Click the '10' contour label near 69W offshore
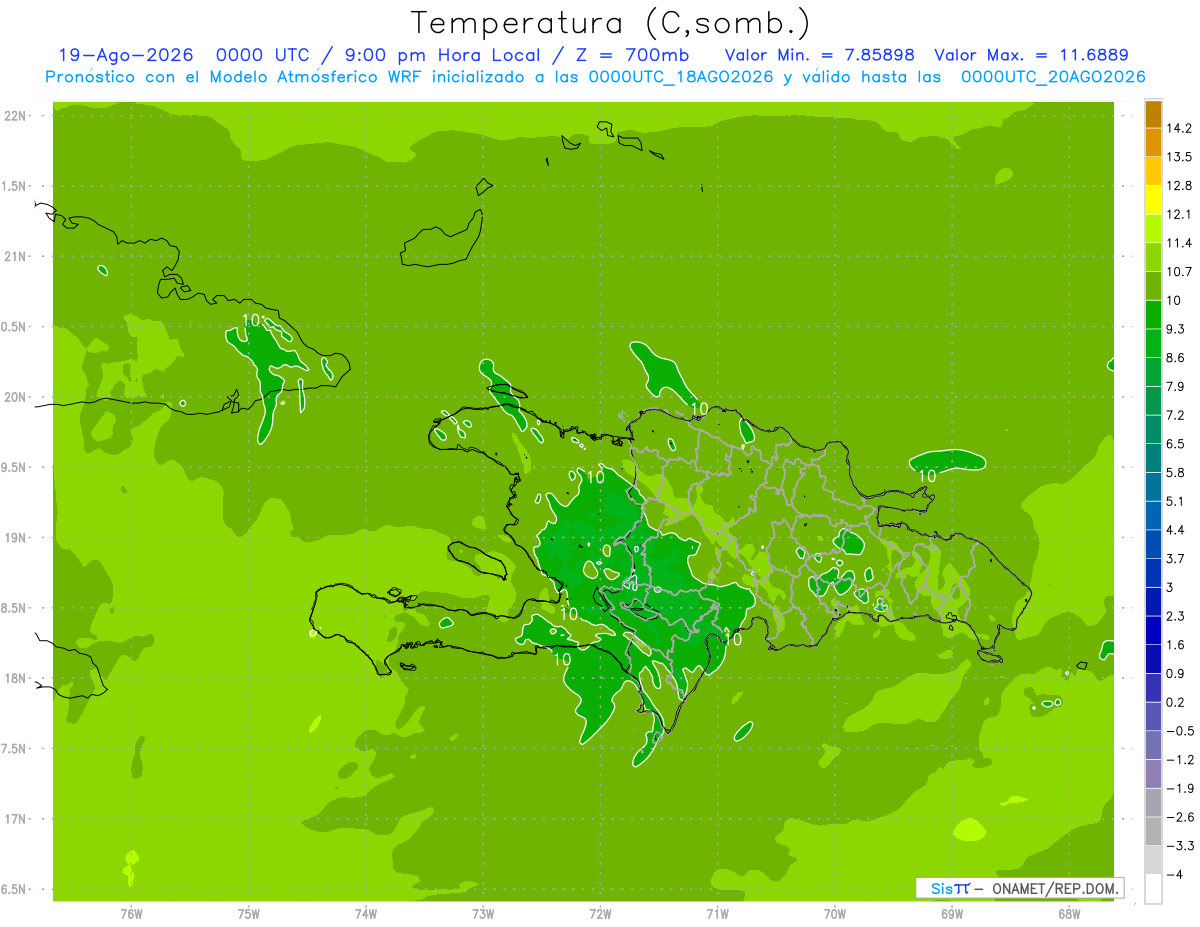This screenshot has width=1200, height=927. (x=928, y=476)
